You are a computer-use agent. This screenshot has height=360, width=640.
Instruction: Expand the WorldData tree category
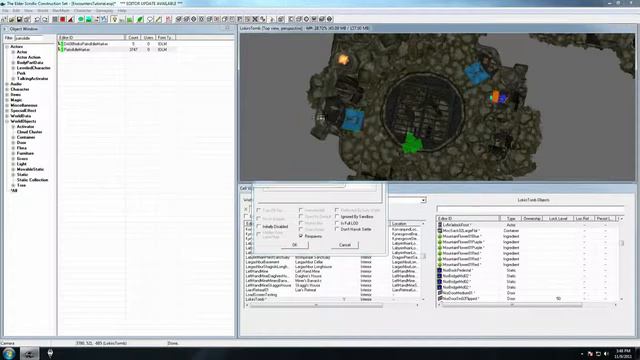[x=7, y=116]
